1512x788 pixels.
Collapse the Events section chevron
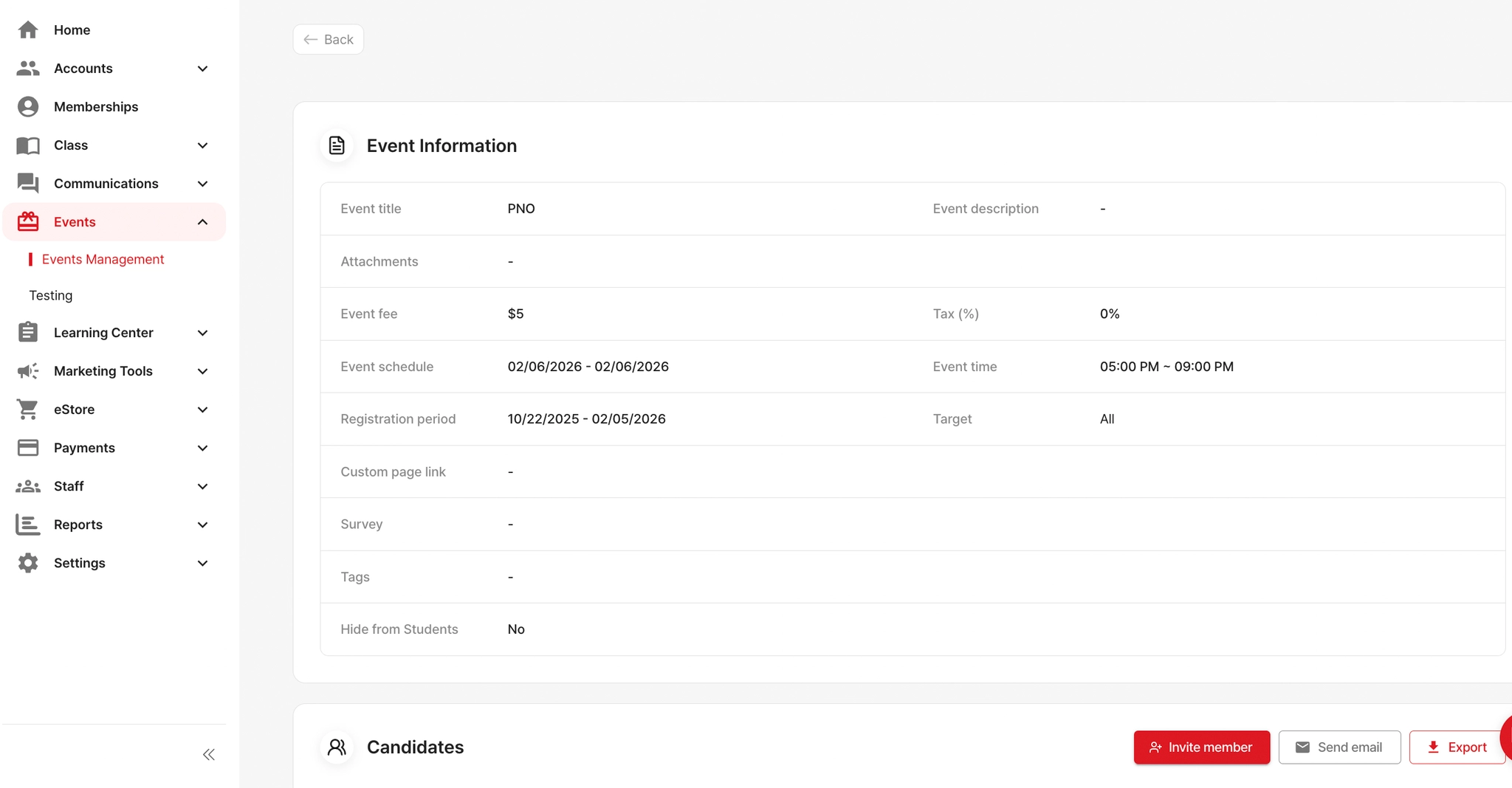203,222
